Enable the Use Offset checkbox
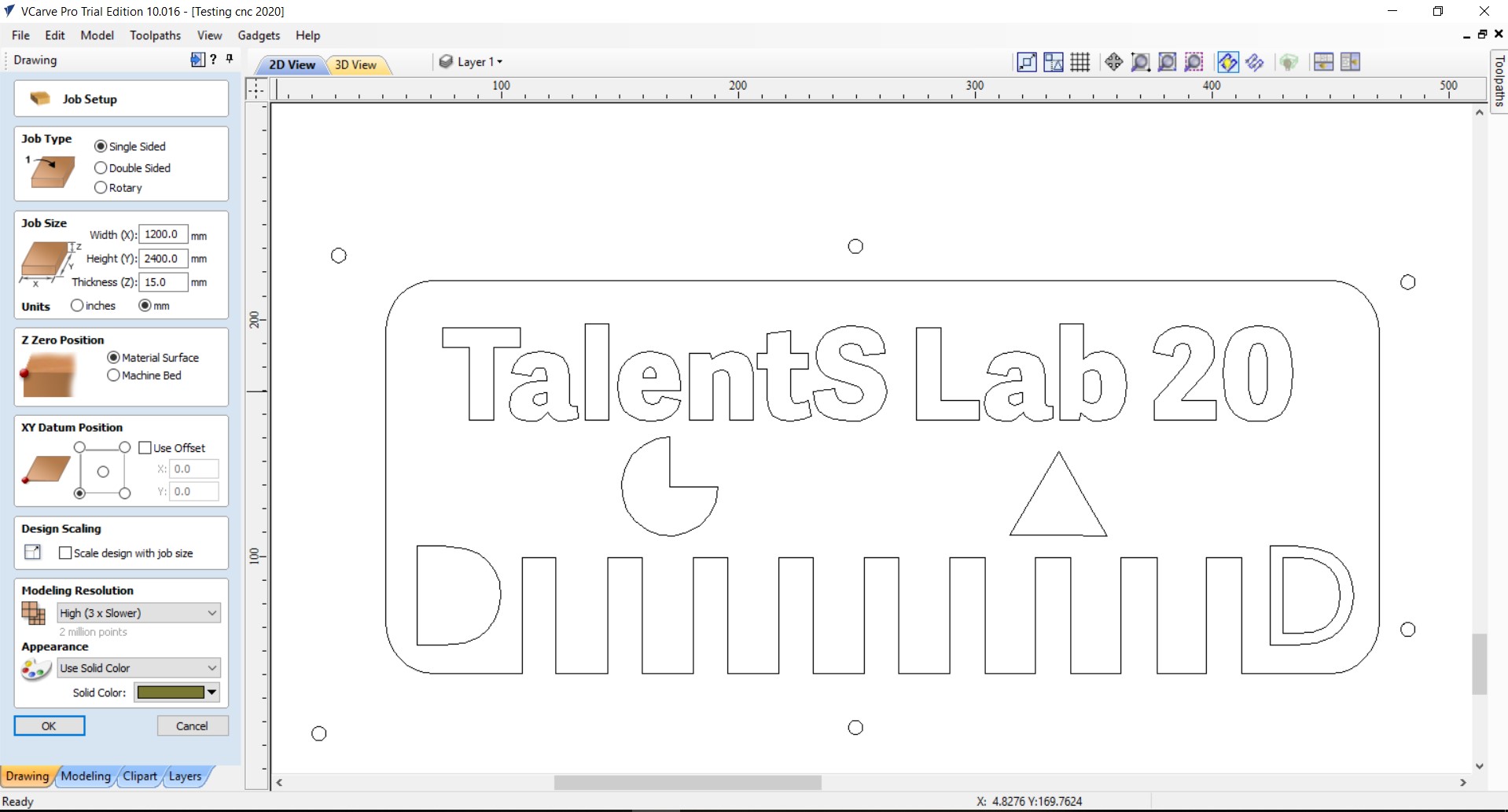The height and width of the screenshot is (812, 1508). [145, 447]
